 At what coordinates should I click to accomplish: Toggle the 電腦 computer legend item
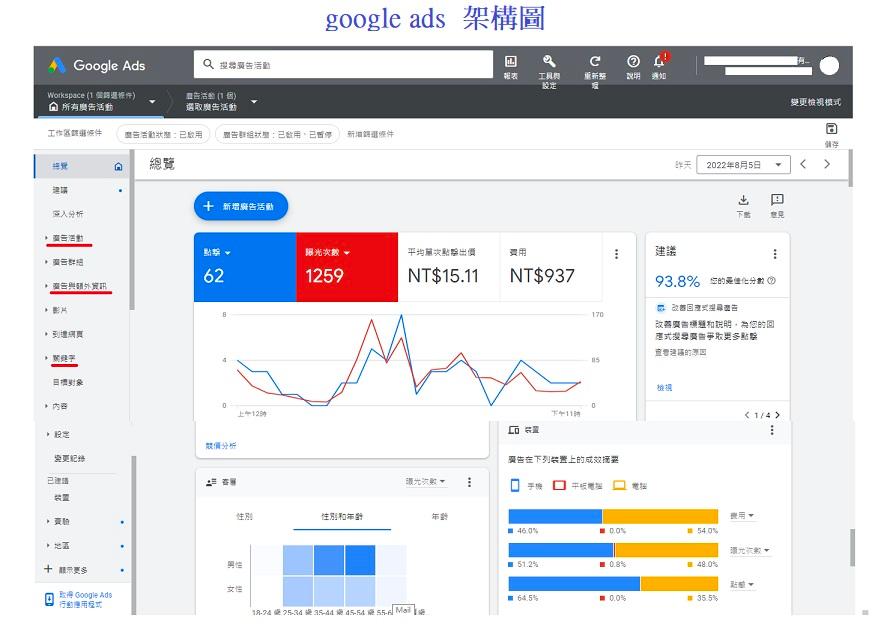630,486
